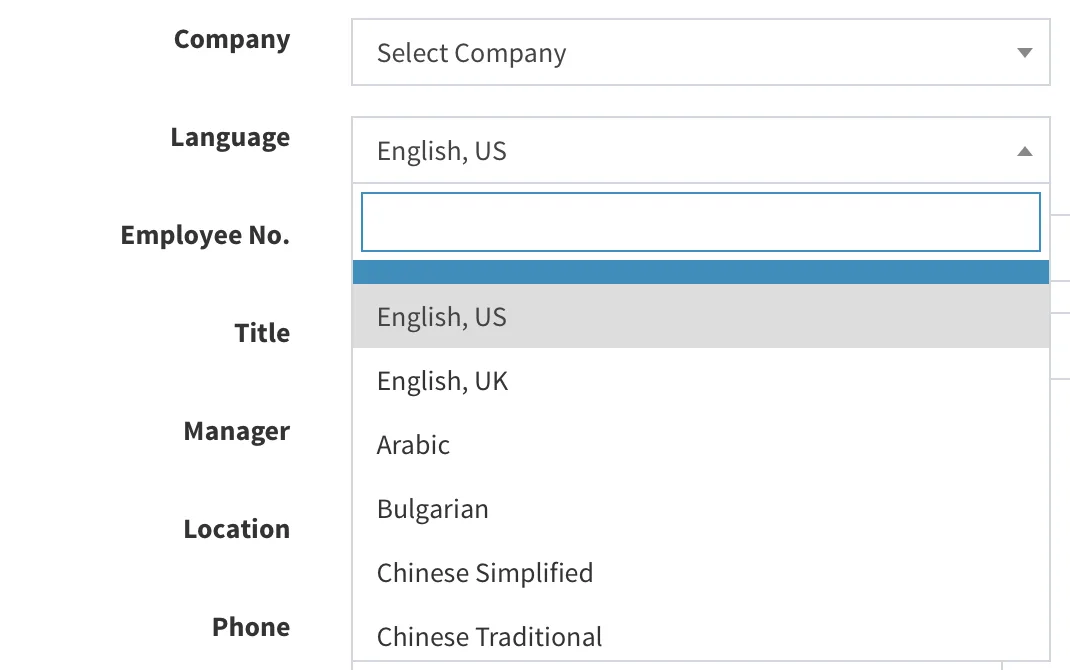1070x670 pixels.
Task: Choose English, US from the list
Action: 701,316
